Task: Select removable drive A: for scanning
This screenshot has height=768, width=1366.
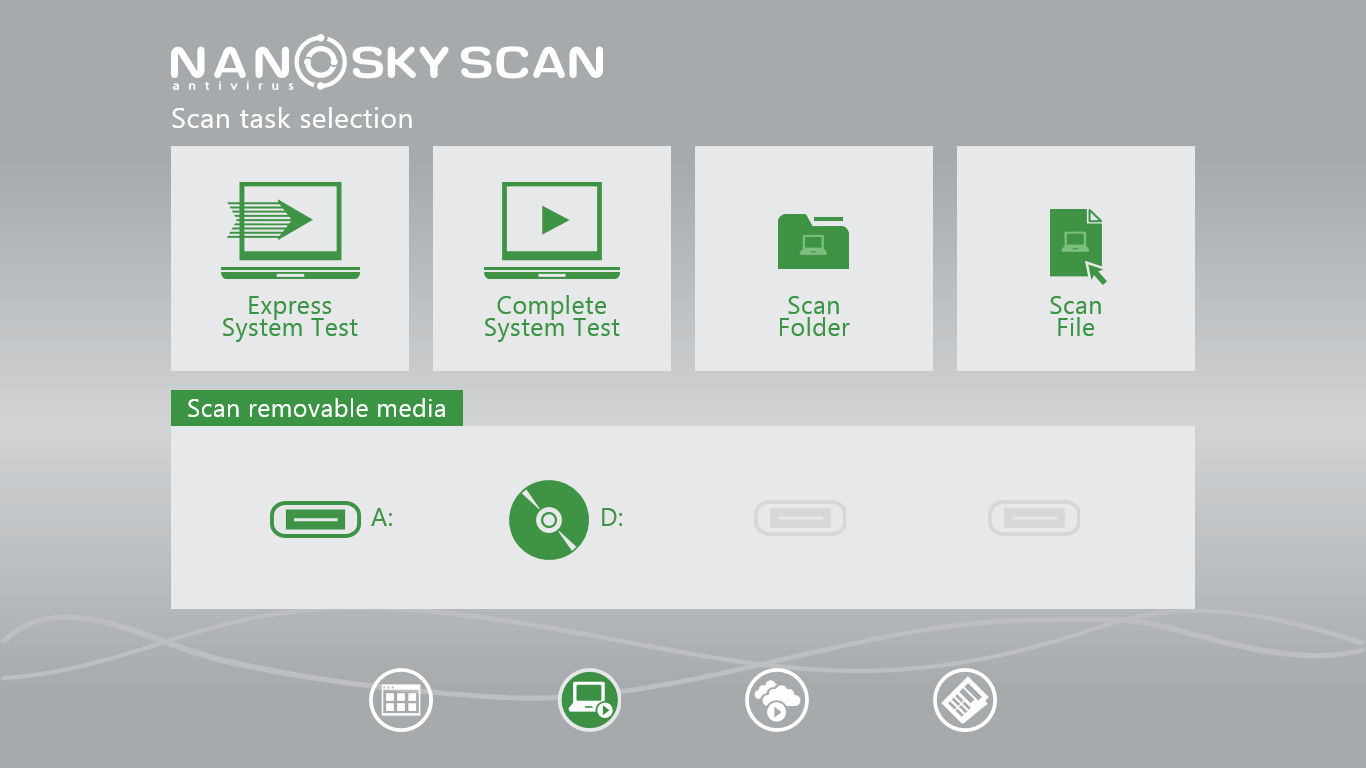Action: (315, 519)
